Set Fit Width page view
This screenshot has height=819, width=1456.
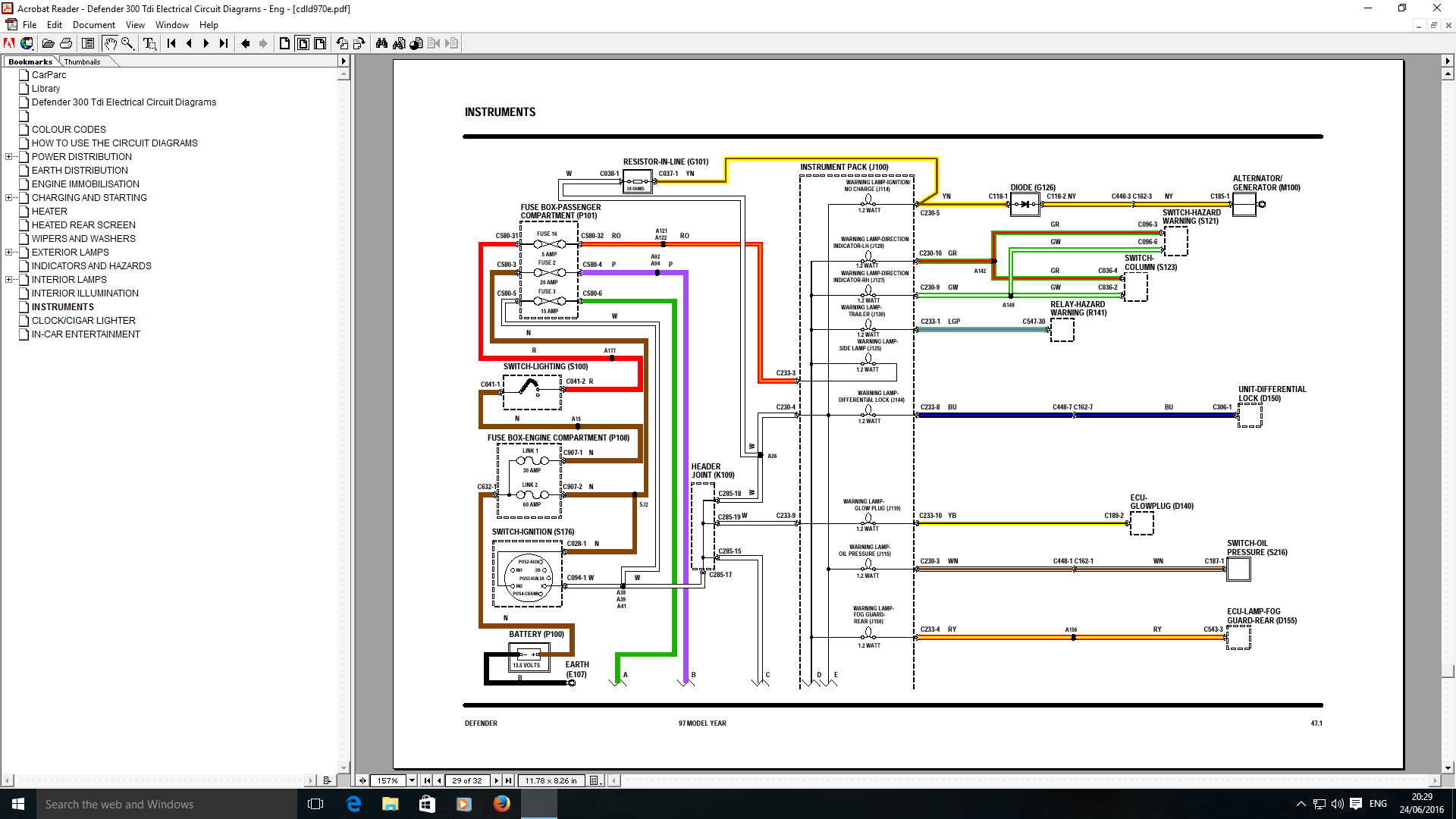click(320, 43)
